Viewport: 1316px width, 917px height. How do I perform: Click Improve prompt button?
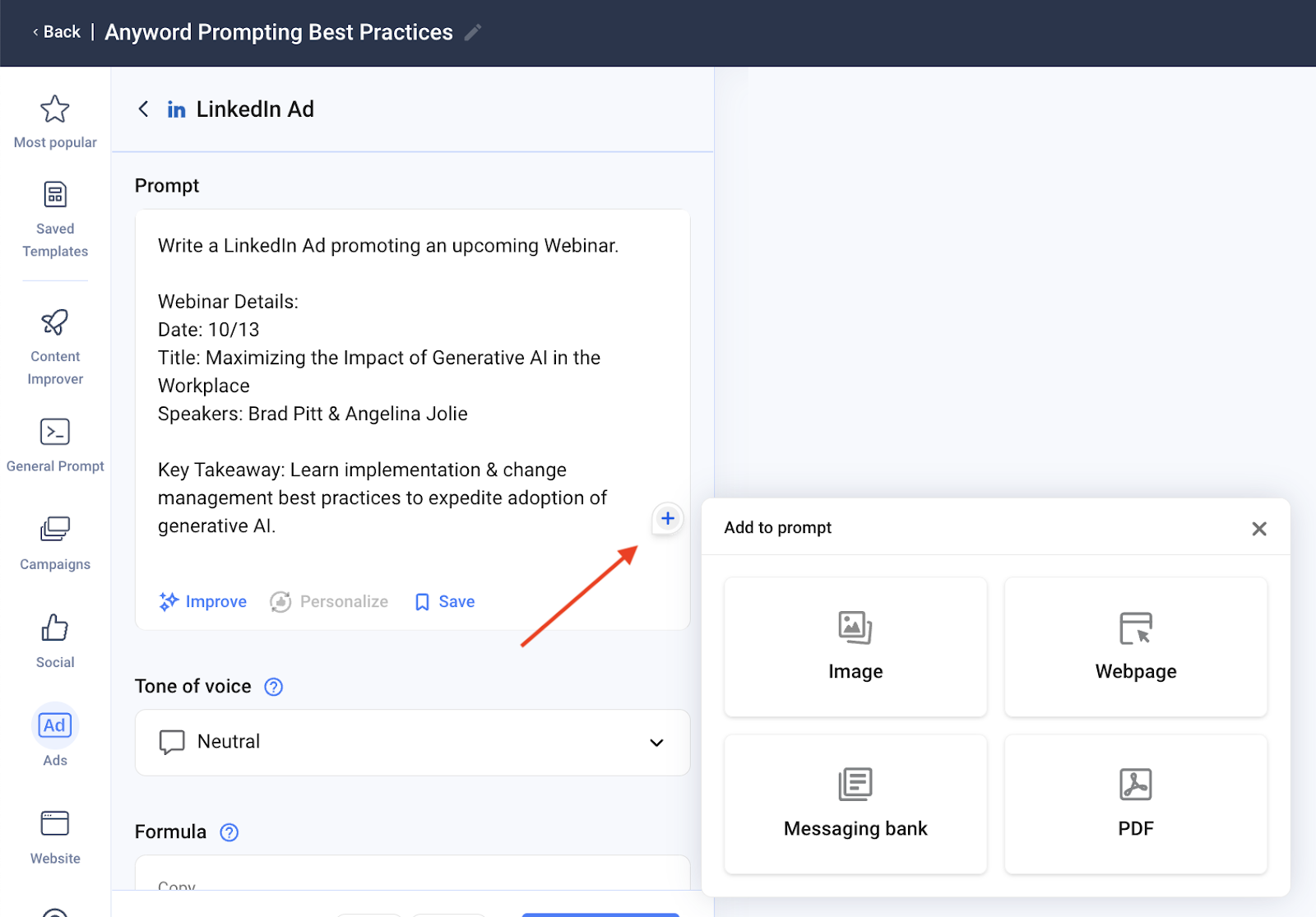[x=203, y=601]
